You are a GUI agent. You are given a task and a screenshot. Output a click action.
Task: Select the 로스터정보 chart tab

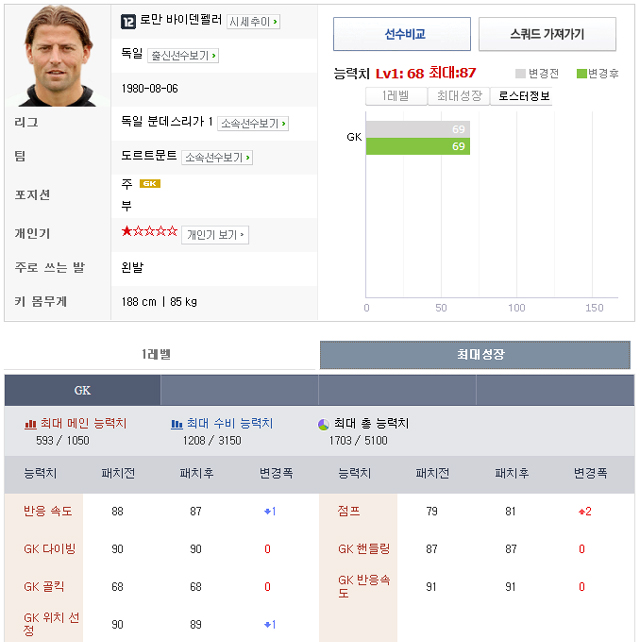tap(521, 96)
